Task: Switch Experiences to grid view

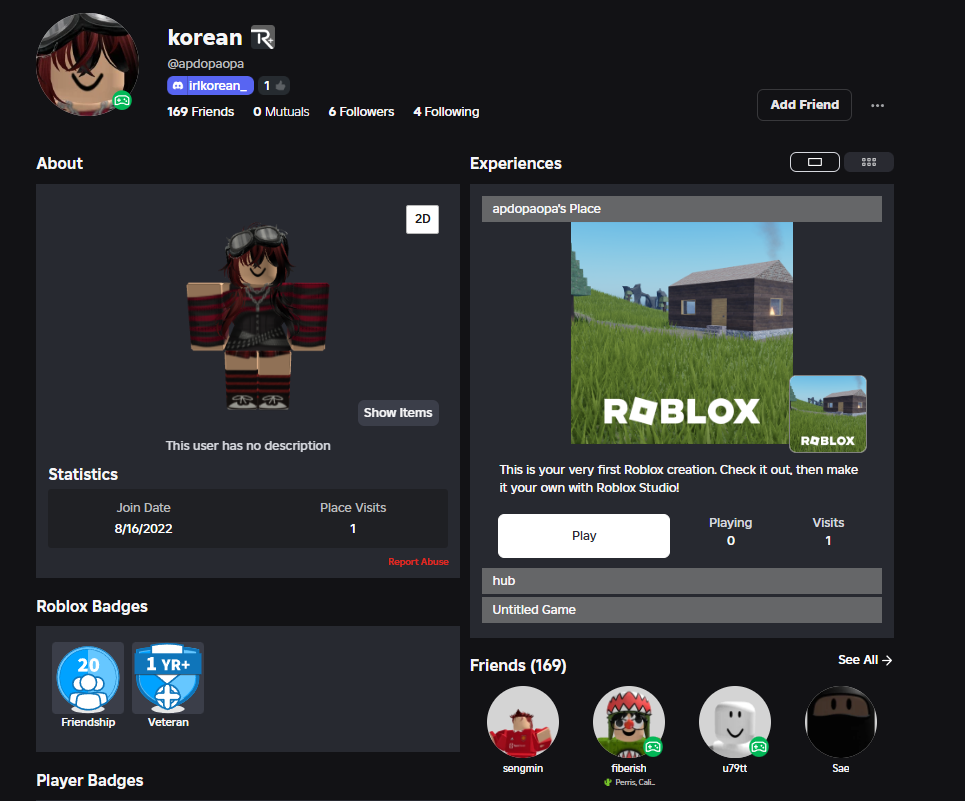Action: click(869, 162)
